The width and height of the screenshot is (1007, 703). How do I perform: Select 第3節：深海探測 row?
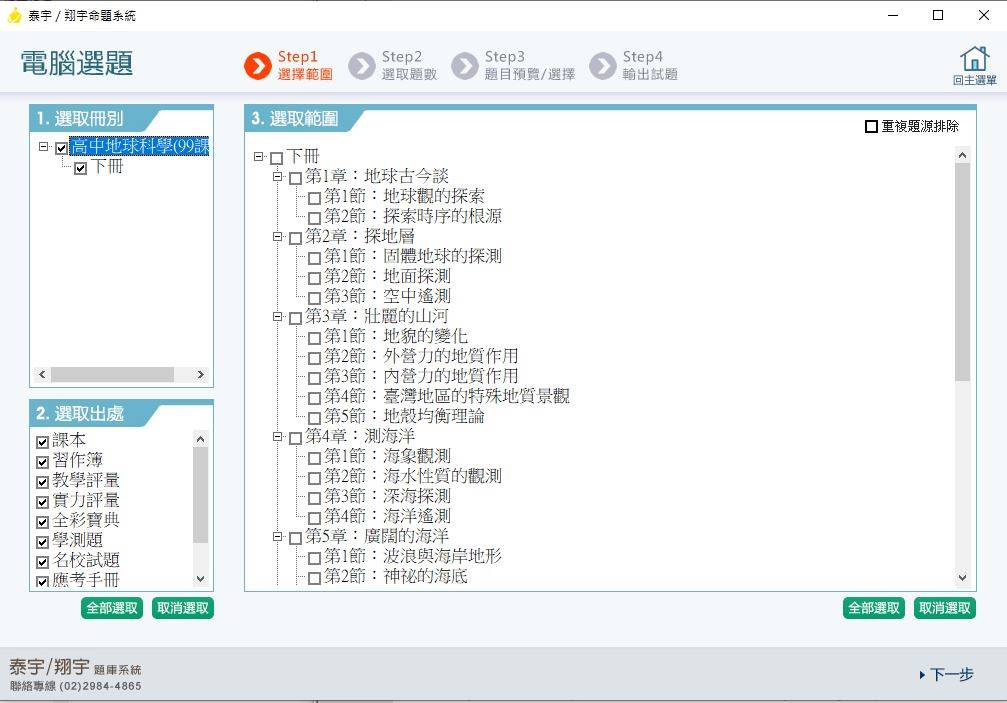[387, 496]
